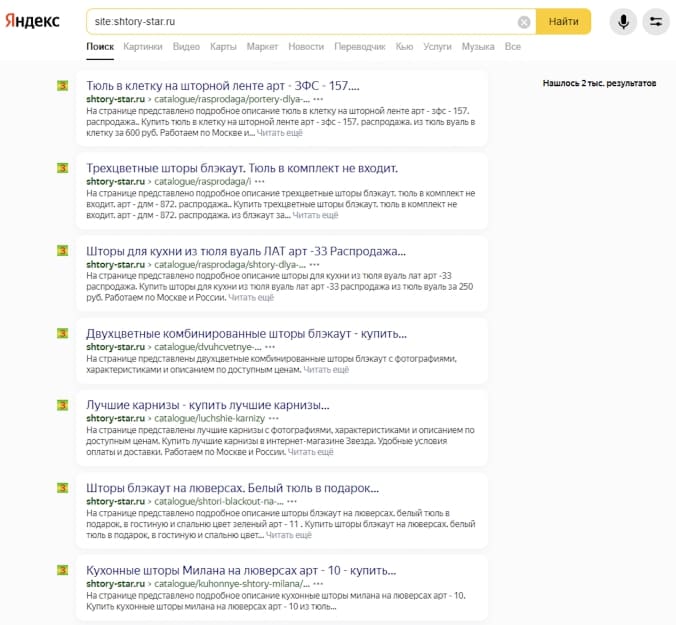This screenshot has height=625, width=676.
Task: Click shtory-star.ru domain in Лучшие карнизы result
Action: (116, 418)
